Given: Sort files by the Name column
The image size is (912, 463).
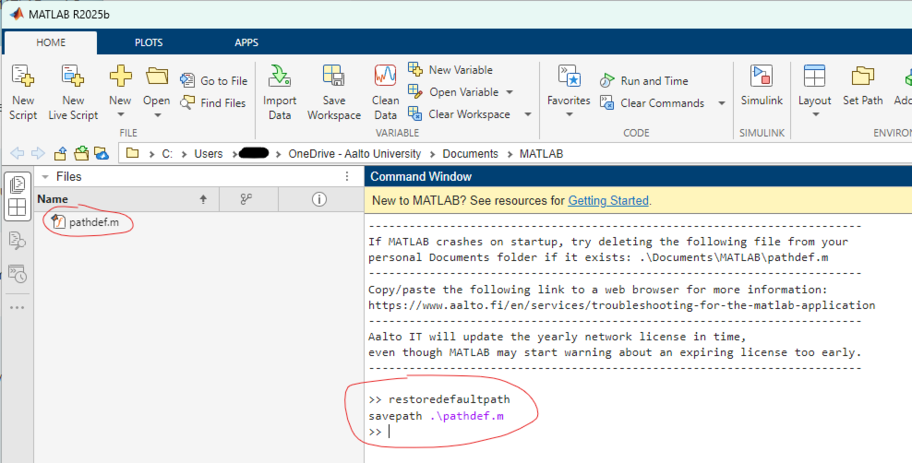Looking at the screenshot, I should tap(127, 199).
